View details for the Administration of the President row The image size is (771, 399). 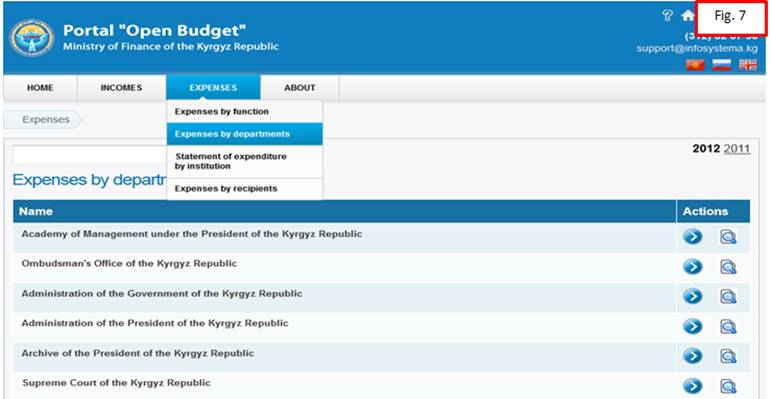coord(728,327)
